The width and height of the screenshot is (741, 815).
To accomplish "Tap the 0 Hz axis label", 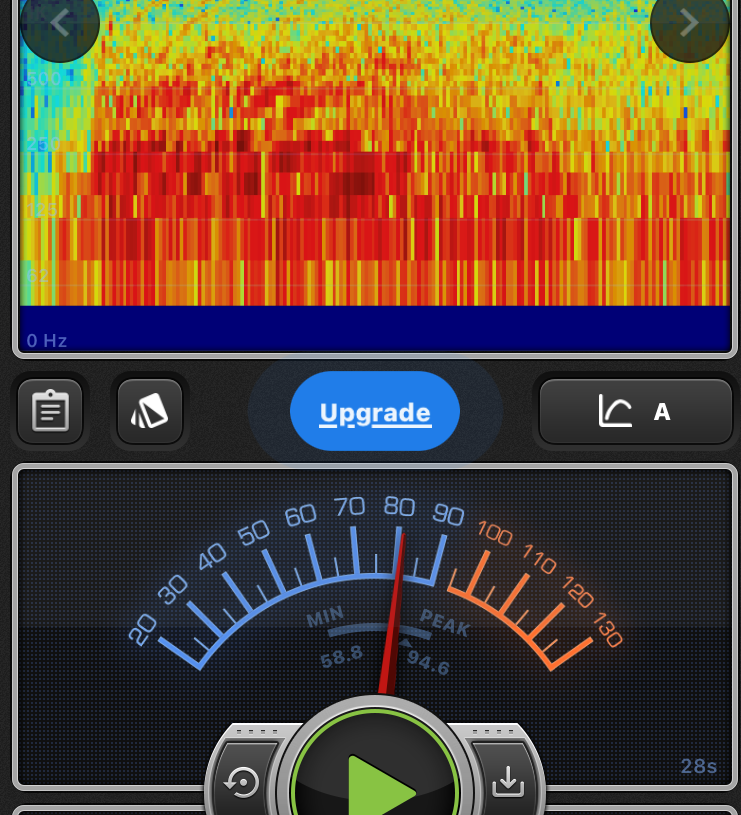I will (47, 341).
